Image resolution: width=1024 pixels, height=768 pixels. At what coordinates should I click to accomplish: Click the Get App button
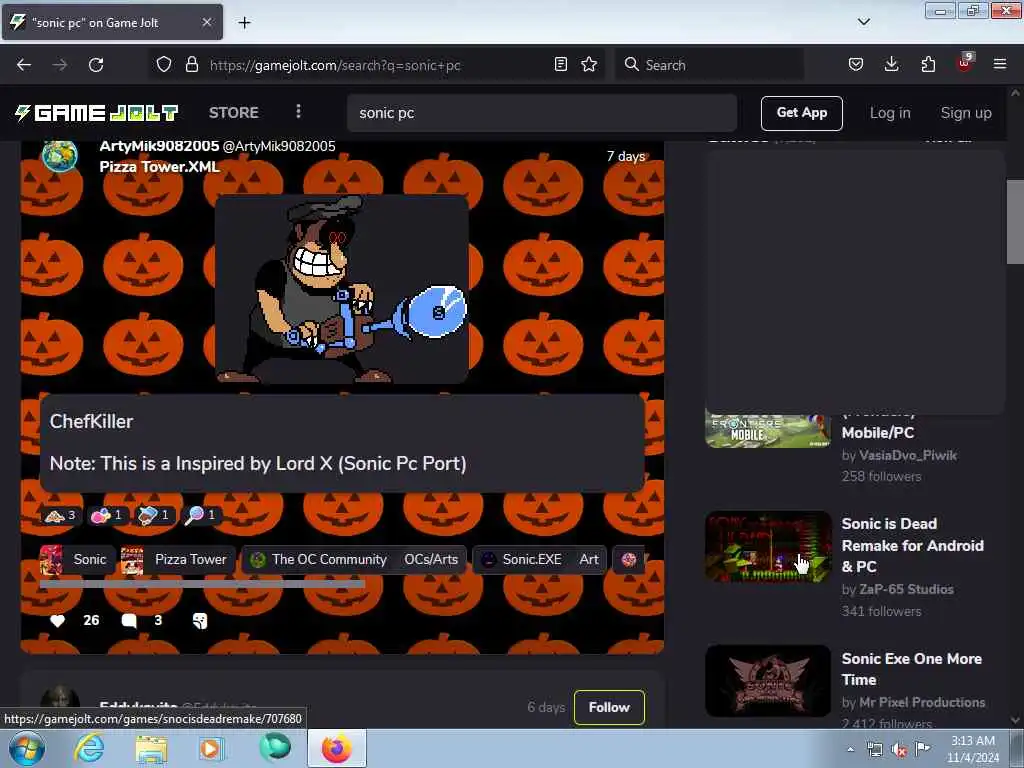click(801, 113)
